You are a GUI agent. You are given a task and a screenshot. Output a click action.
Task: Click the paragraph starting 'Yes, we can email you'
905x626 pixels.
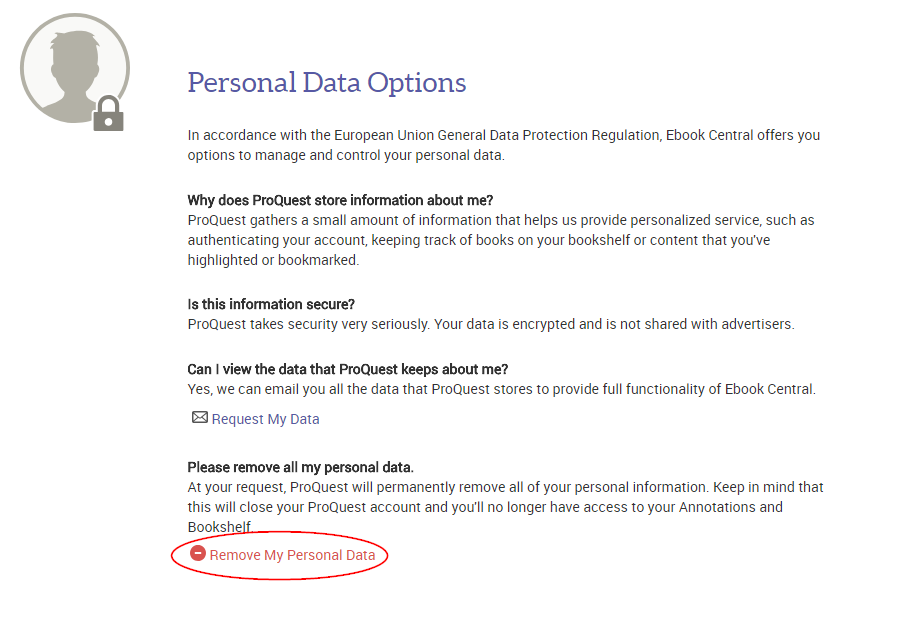[501, 389]
